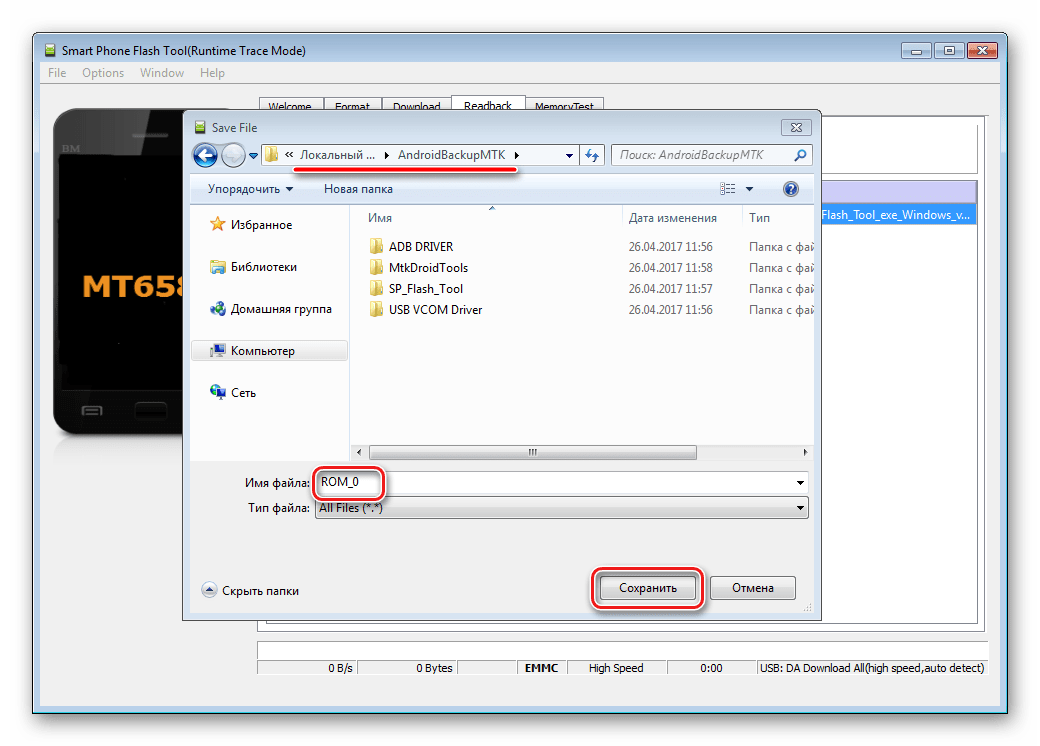Viewport: 1040px width, 746px height.
Task: Open Help menu in Flash Tool window
Action: tap(212, 73)
